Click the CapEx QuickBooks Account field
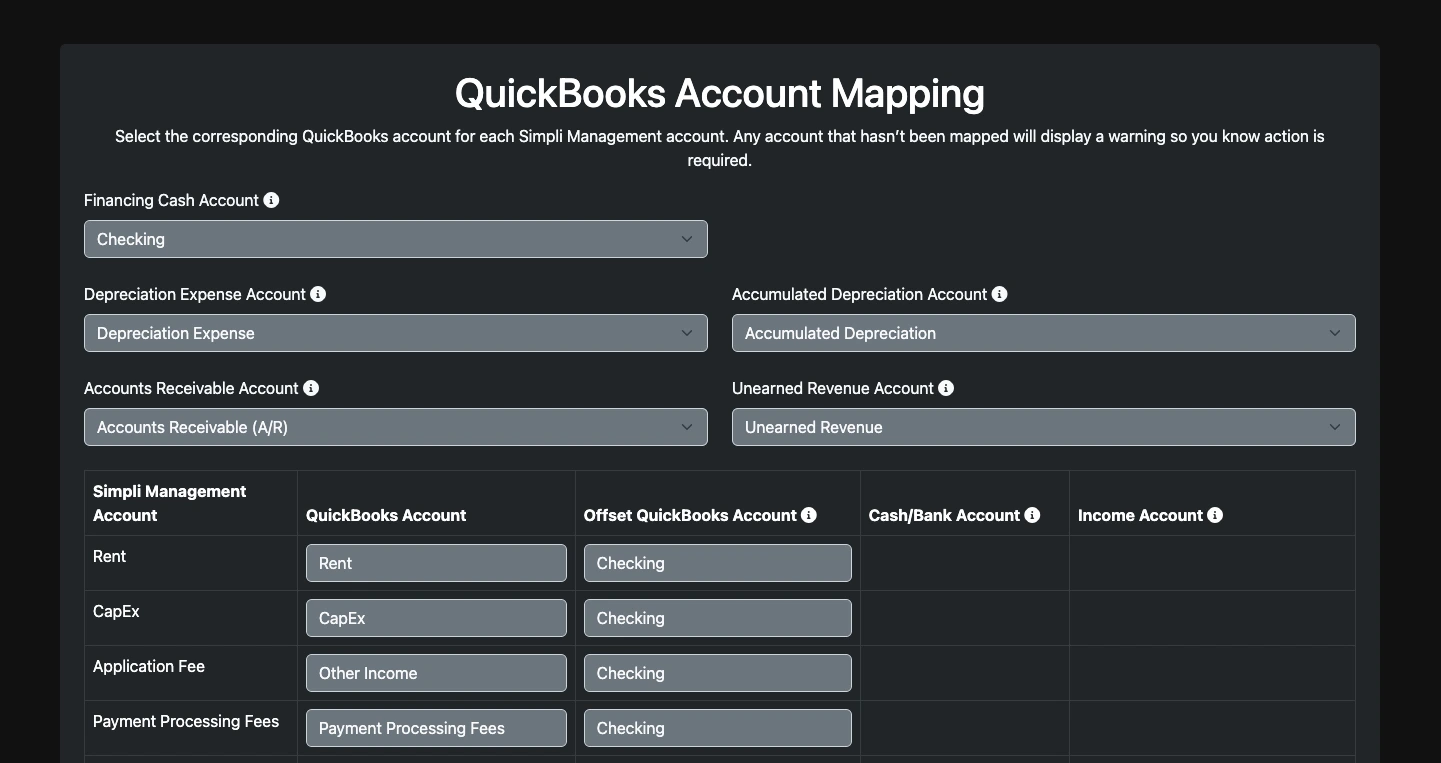The height and width of the screenshot is (763, 1441). click(435, 618)
